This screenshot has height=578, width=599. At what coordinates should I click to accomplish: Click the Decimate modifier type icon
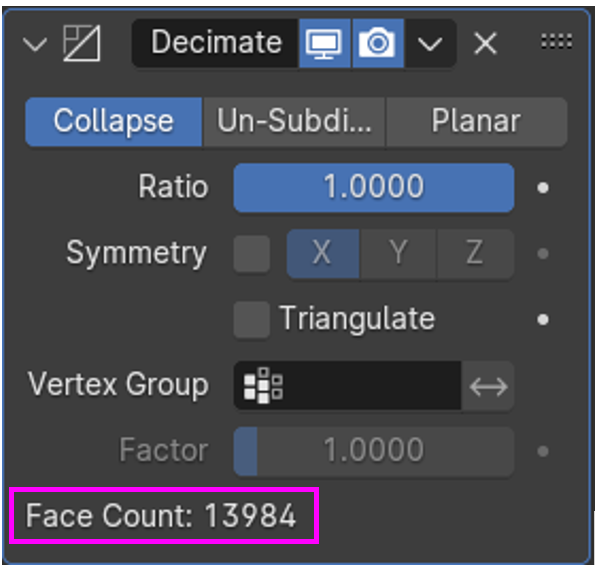pyautogui.click(x=81, y=43)
